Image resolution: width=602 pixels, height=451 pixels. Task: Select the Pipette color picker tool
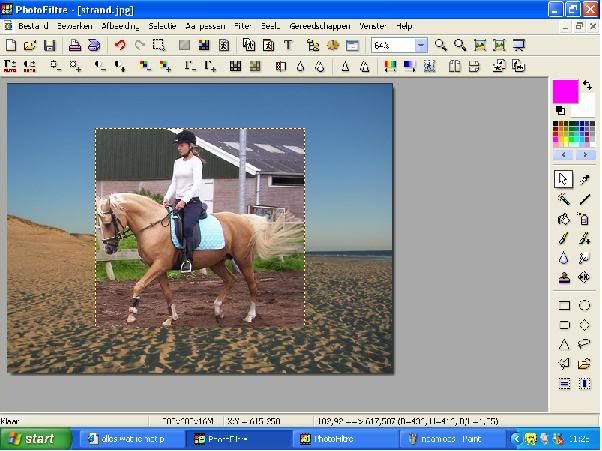coord(584,179)
